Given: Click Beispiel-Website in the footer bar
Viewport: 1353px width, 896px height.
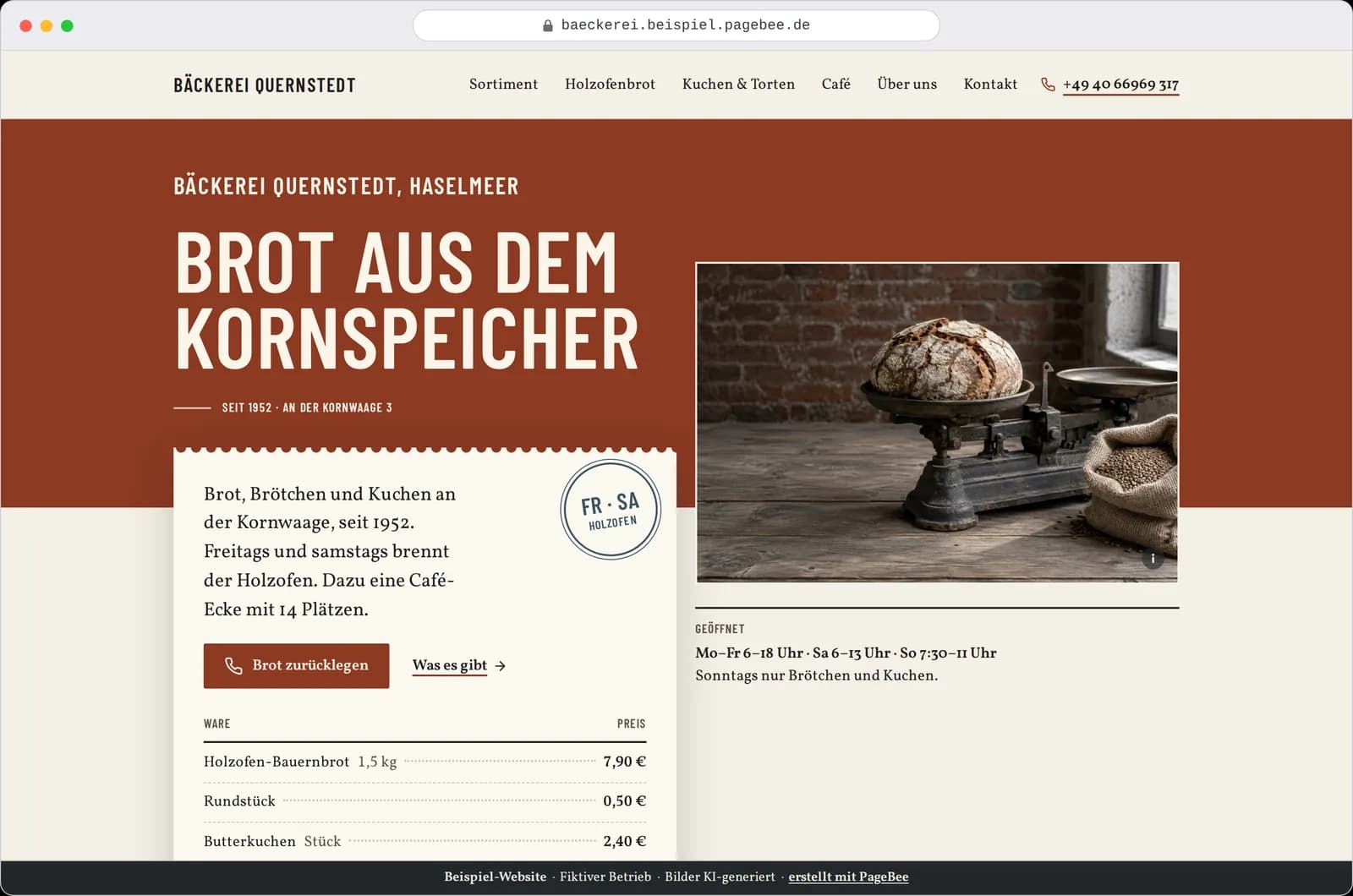Looking at the screenshot, I should pyautogui.click(x=496, y=877).
